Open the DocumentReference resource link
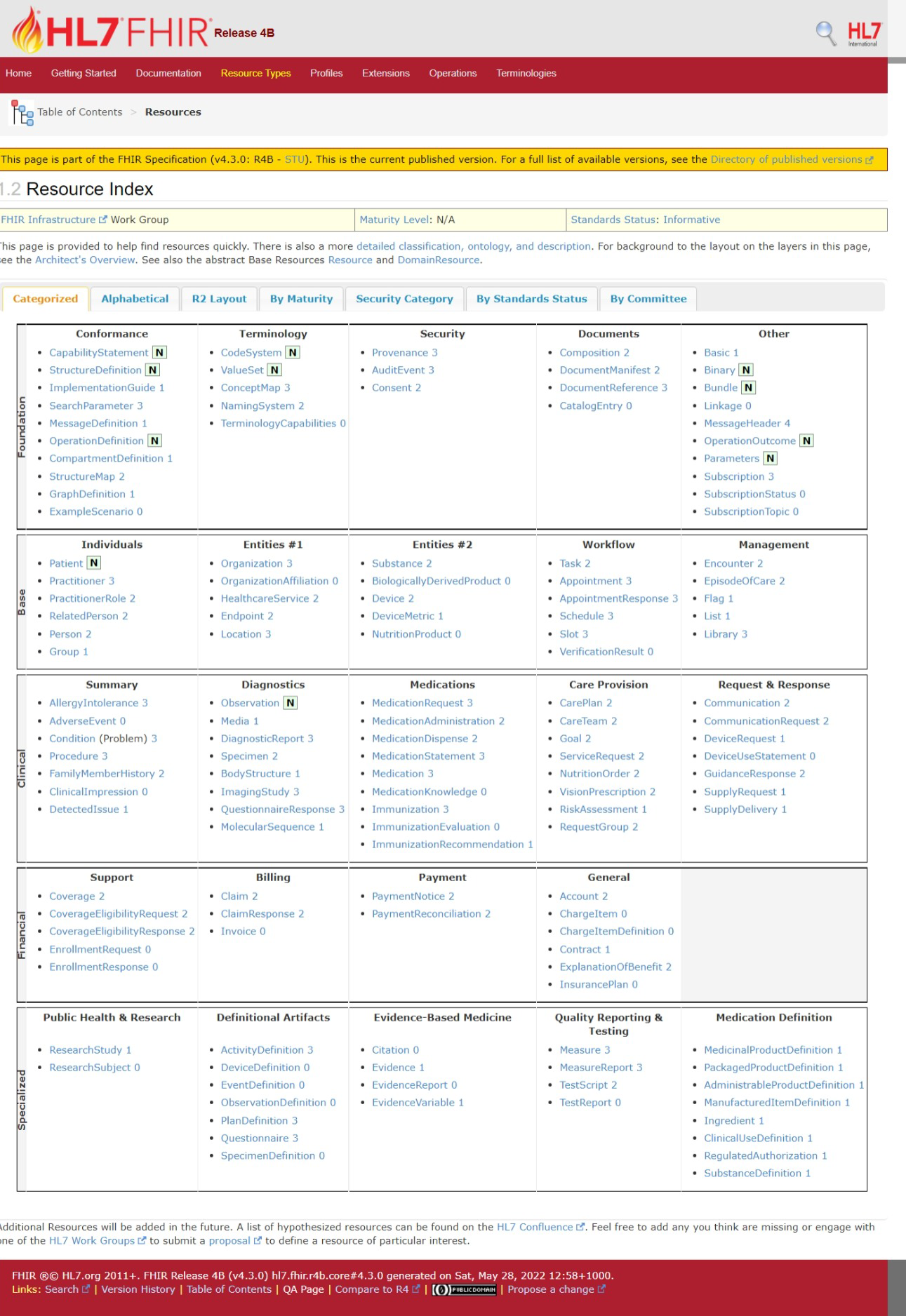 608,388
